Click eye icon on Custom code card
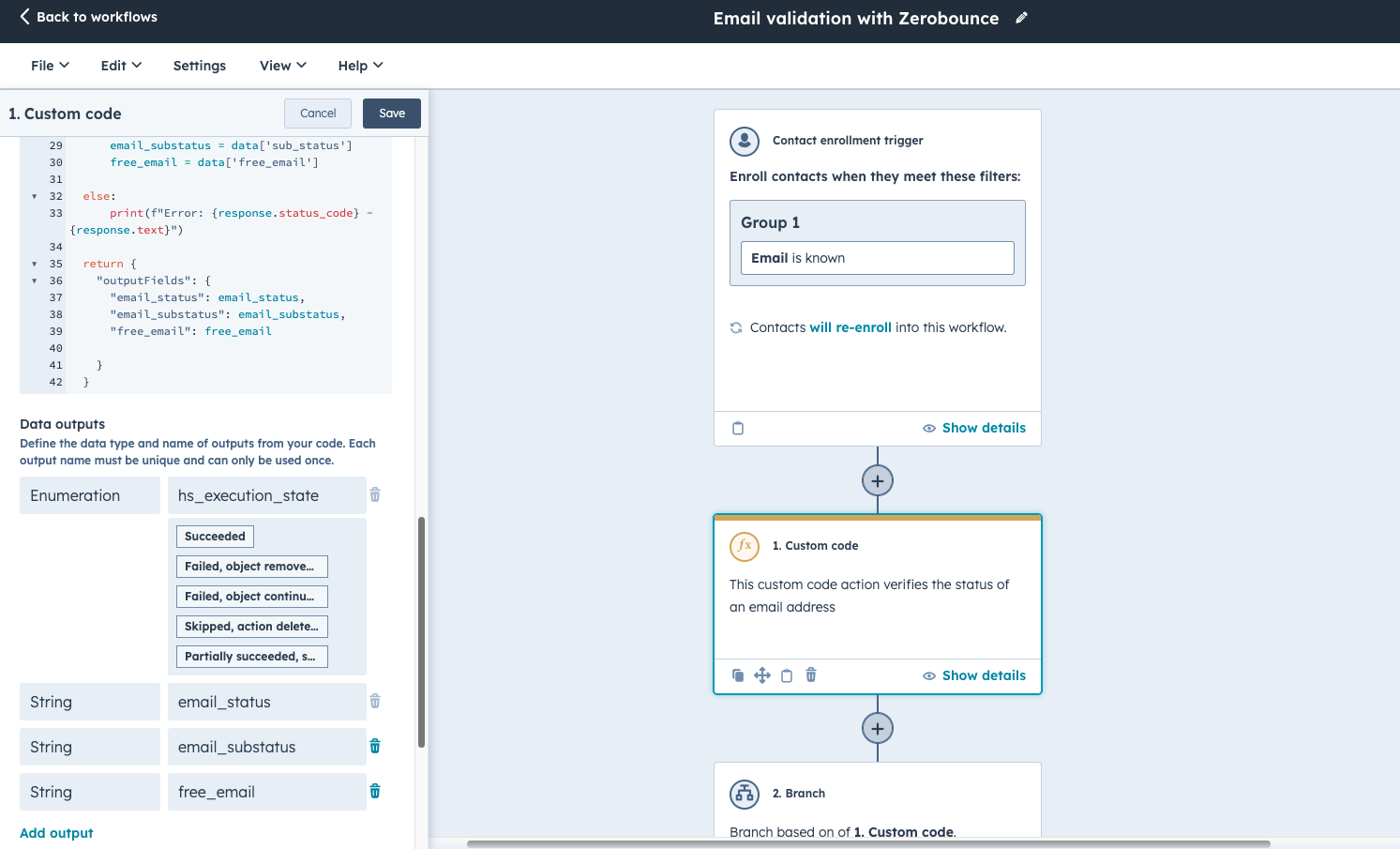The height and width of the screenshot is (849, 1400). [929, 675]
